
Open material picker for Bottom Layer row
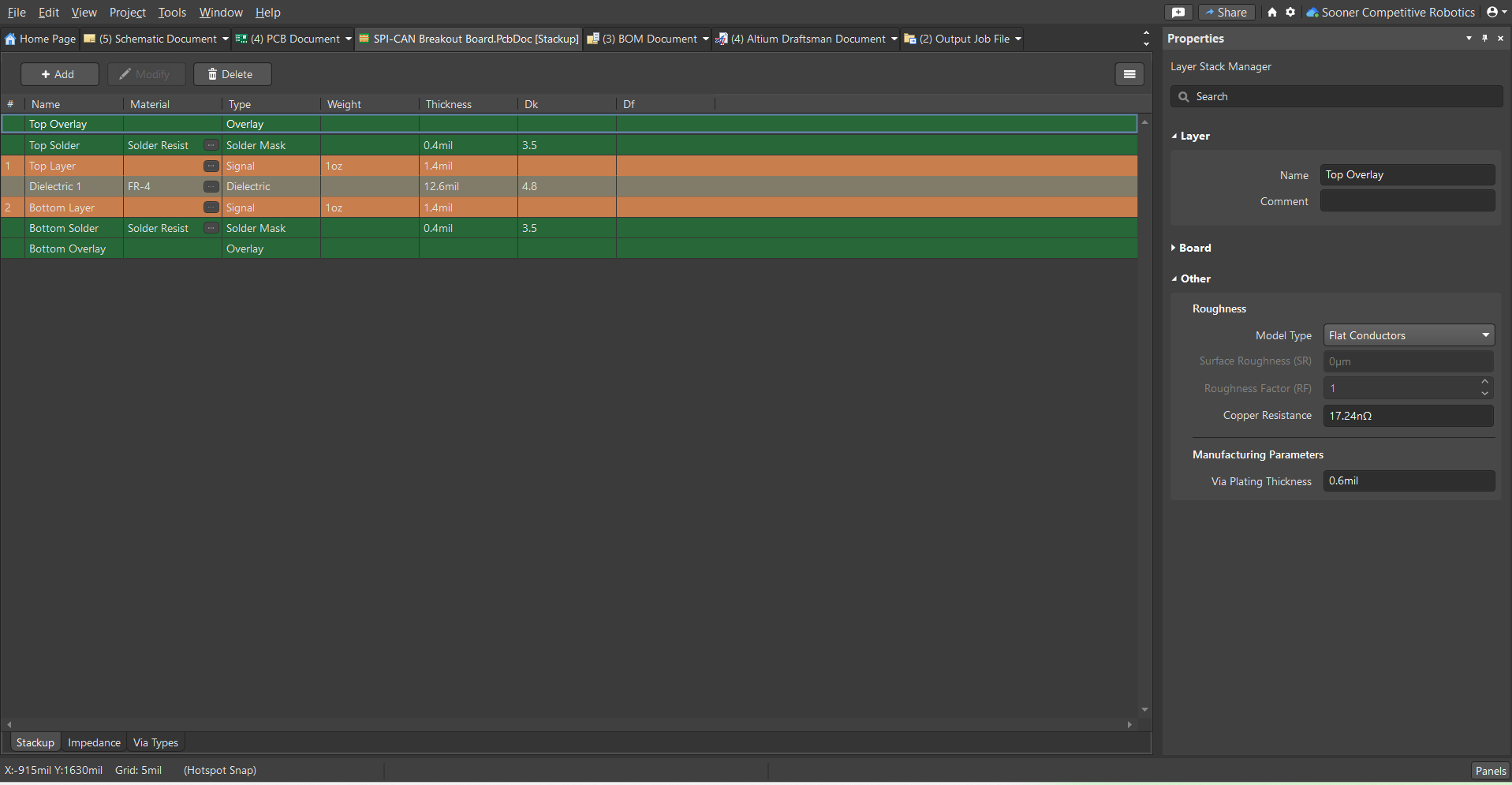211,207
